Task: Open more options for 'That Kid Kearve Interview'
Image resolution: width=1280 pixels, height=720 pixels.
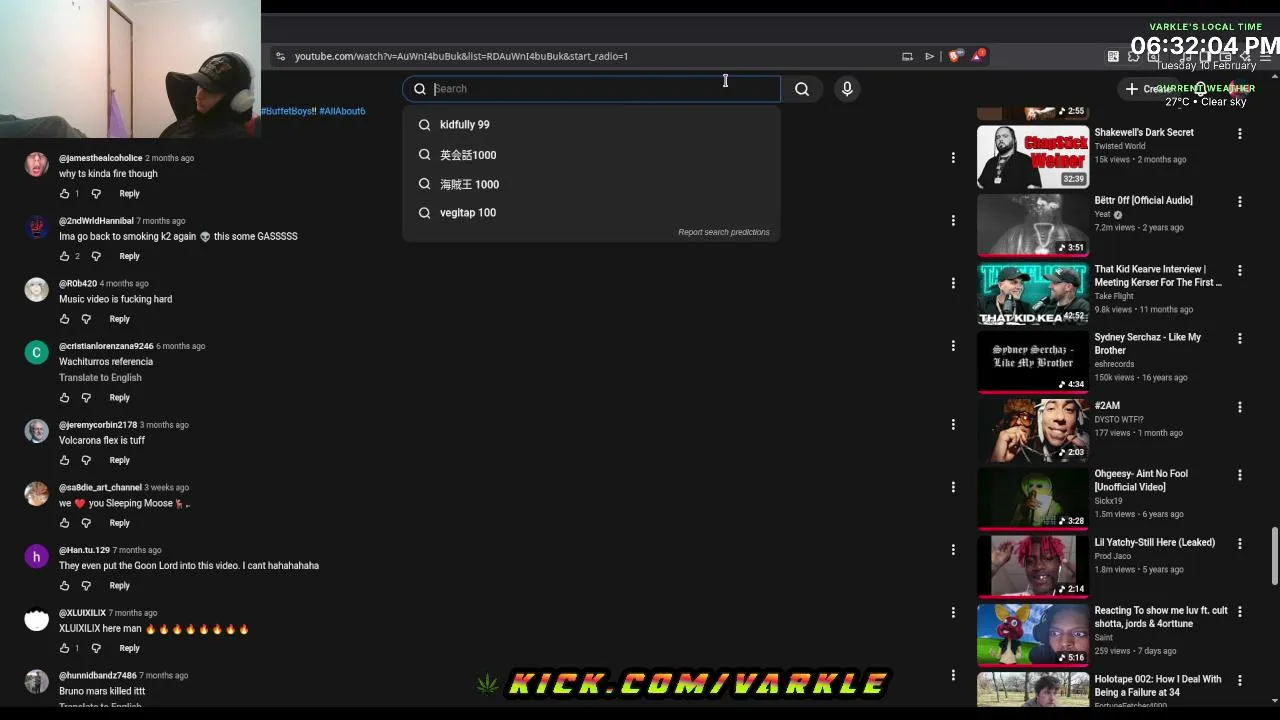Action: tap(1240, 270)
